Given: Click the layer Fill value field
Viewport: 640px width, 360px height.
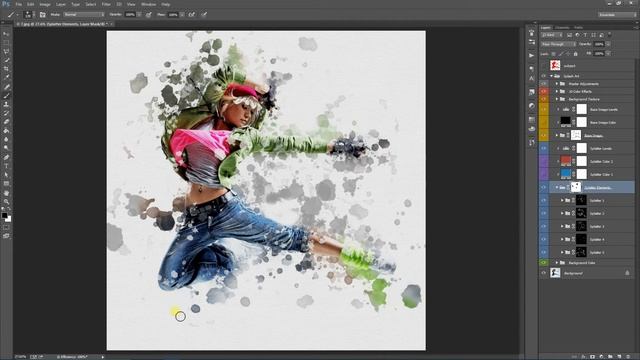Looking at the screenshot, I should (x=599, y=53).
